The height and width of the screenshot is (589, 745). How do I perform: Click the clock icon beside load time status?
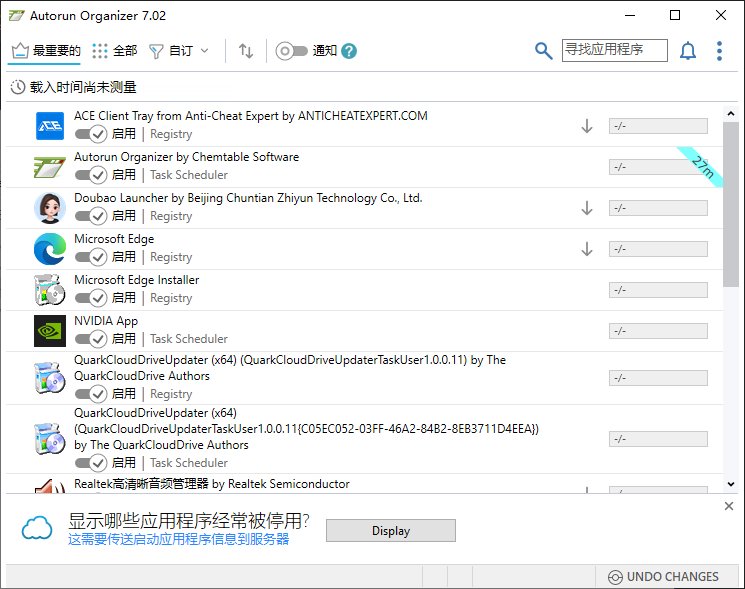coord(18,87)
